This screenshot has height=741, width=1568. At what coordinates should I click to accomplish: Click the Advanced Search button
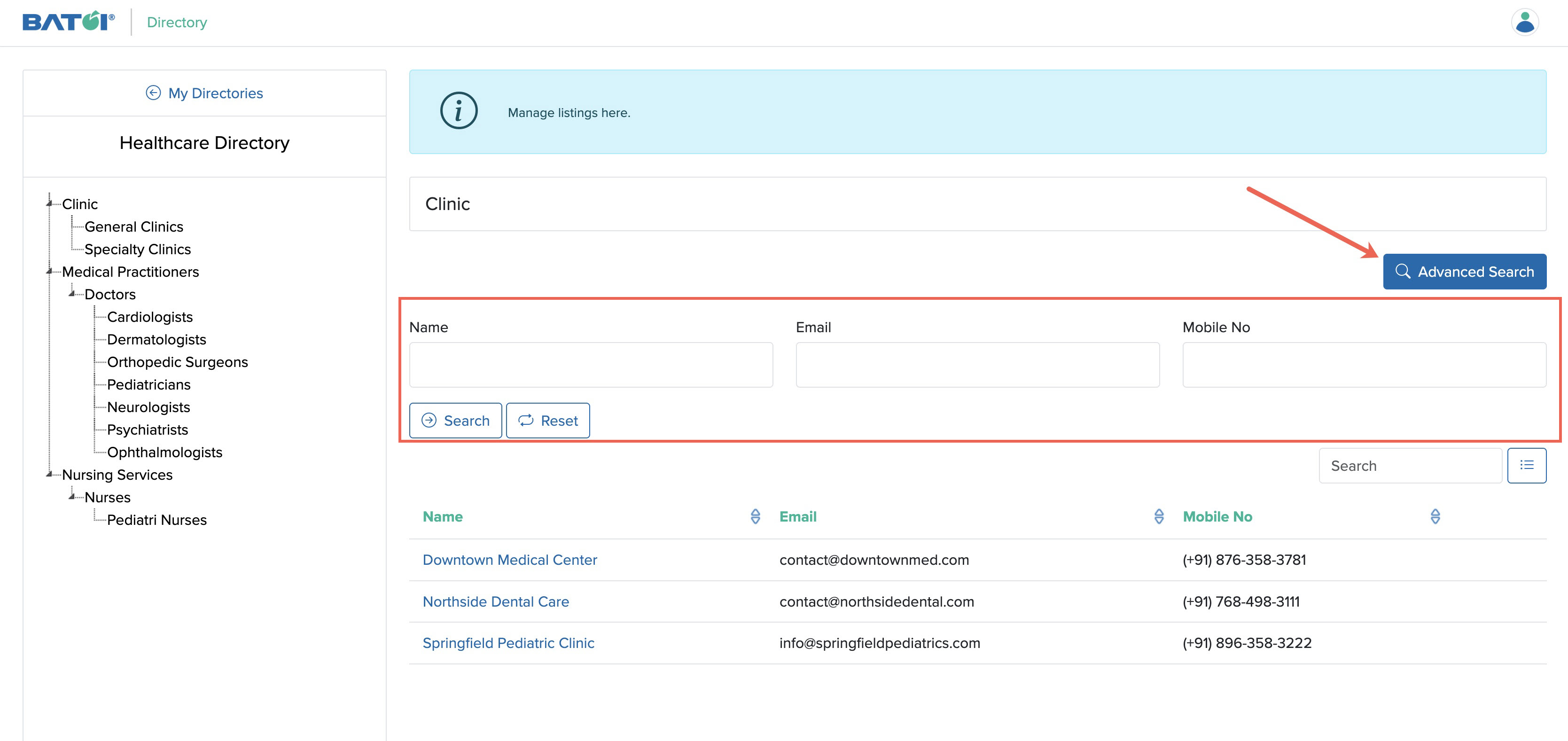tap(1465, 272)
